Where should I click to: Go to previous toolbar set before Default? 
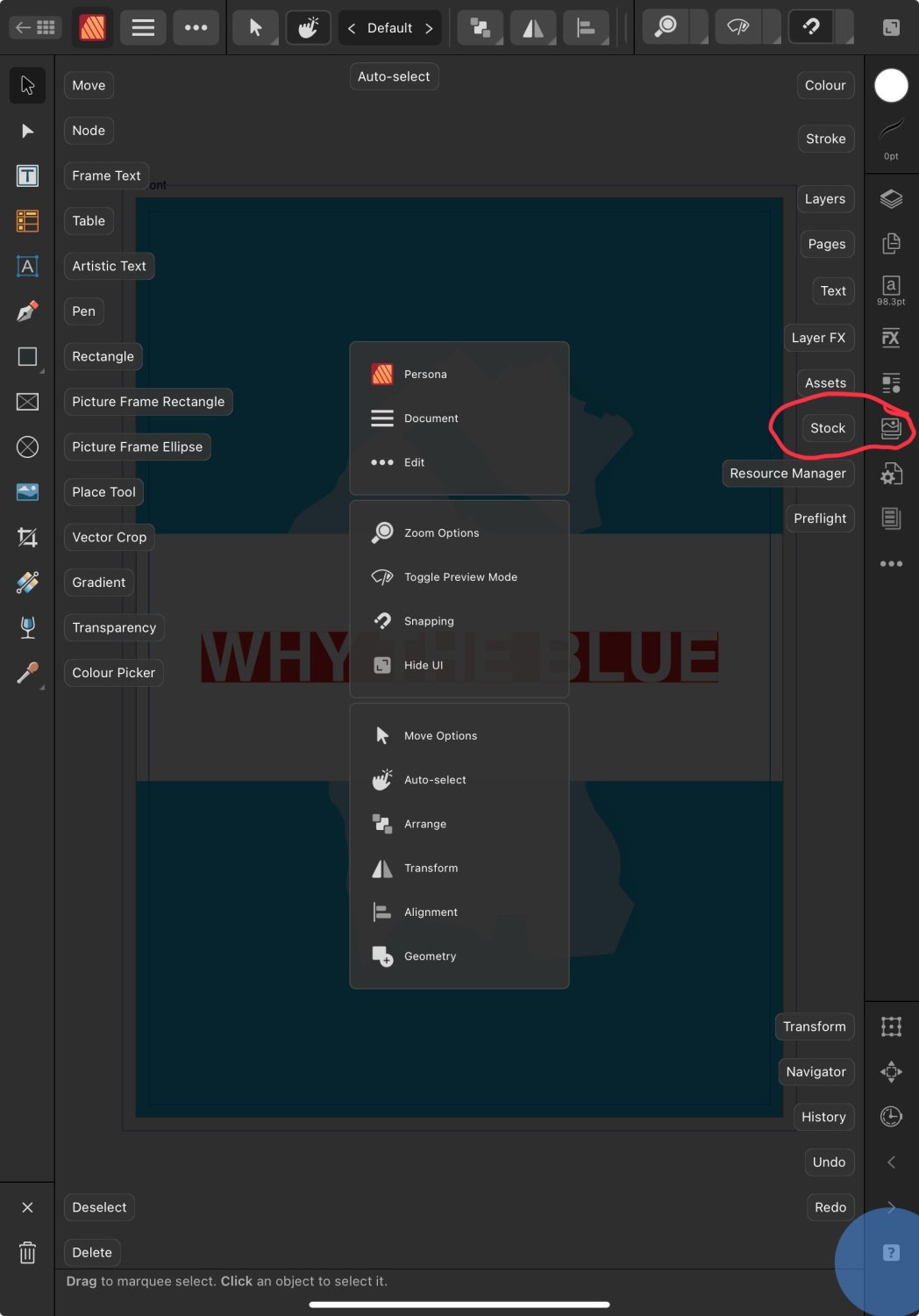pyautogui.click(x=352, y=28)
